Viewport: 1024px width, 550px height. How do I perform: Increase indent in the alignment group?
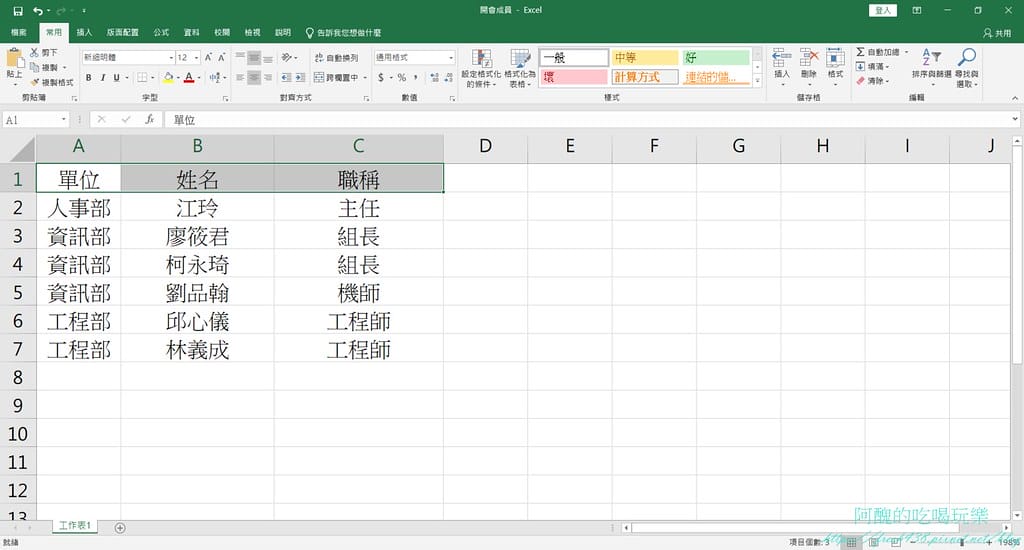[300, 78]
